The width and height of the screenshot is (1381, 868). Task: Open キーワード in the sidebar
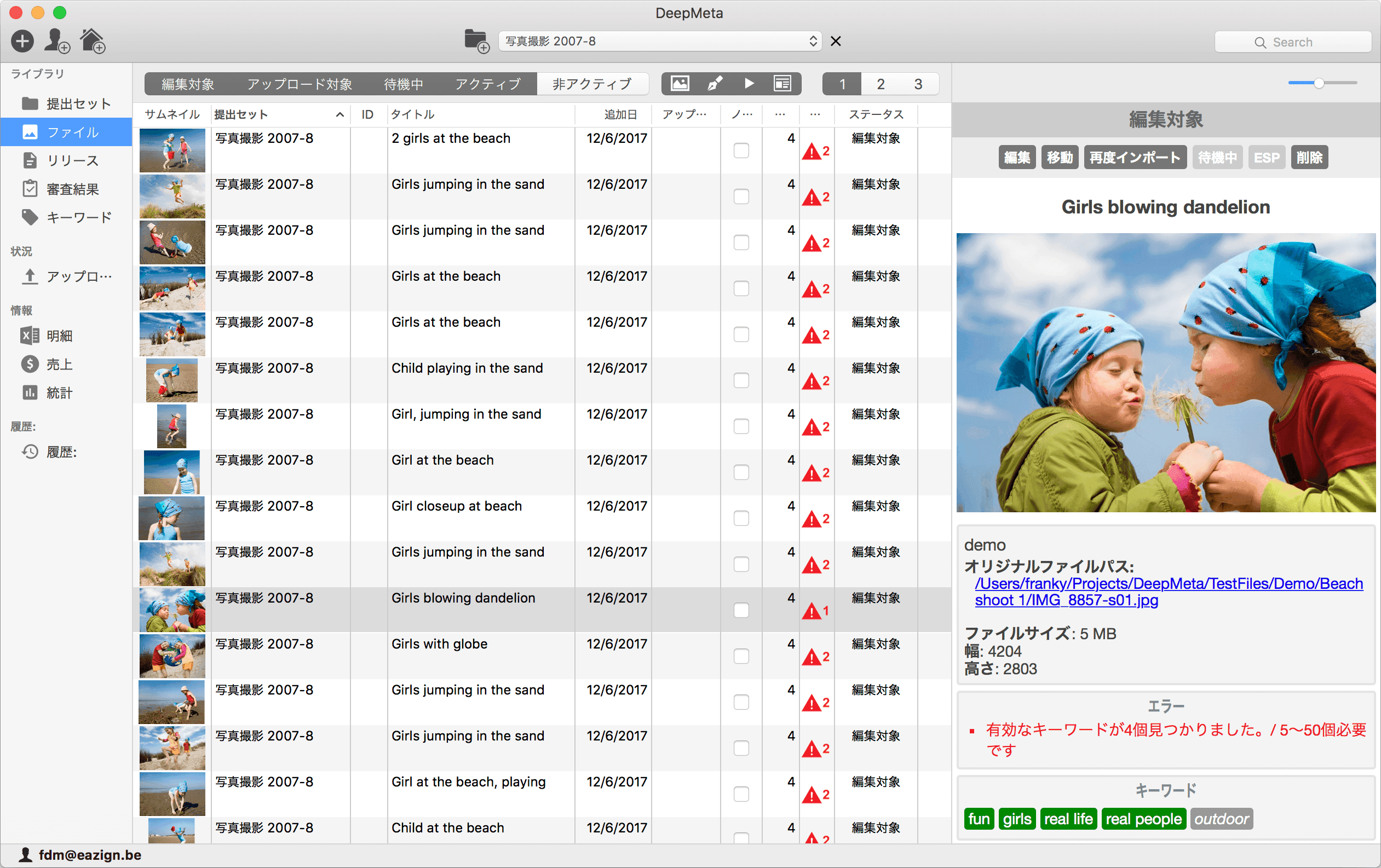66,217
